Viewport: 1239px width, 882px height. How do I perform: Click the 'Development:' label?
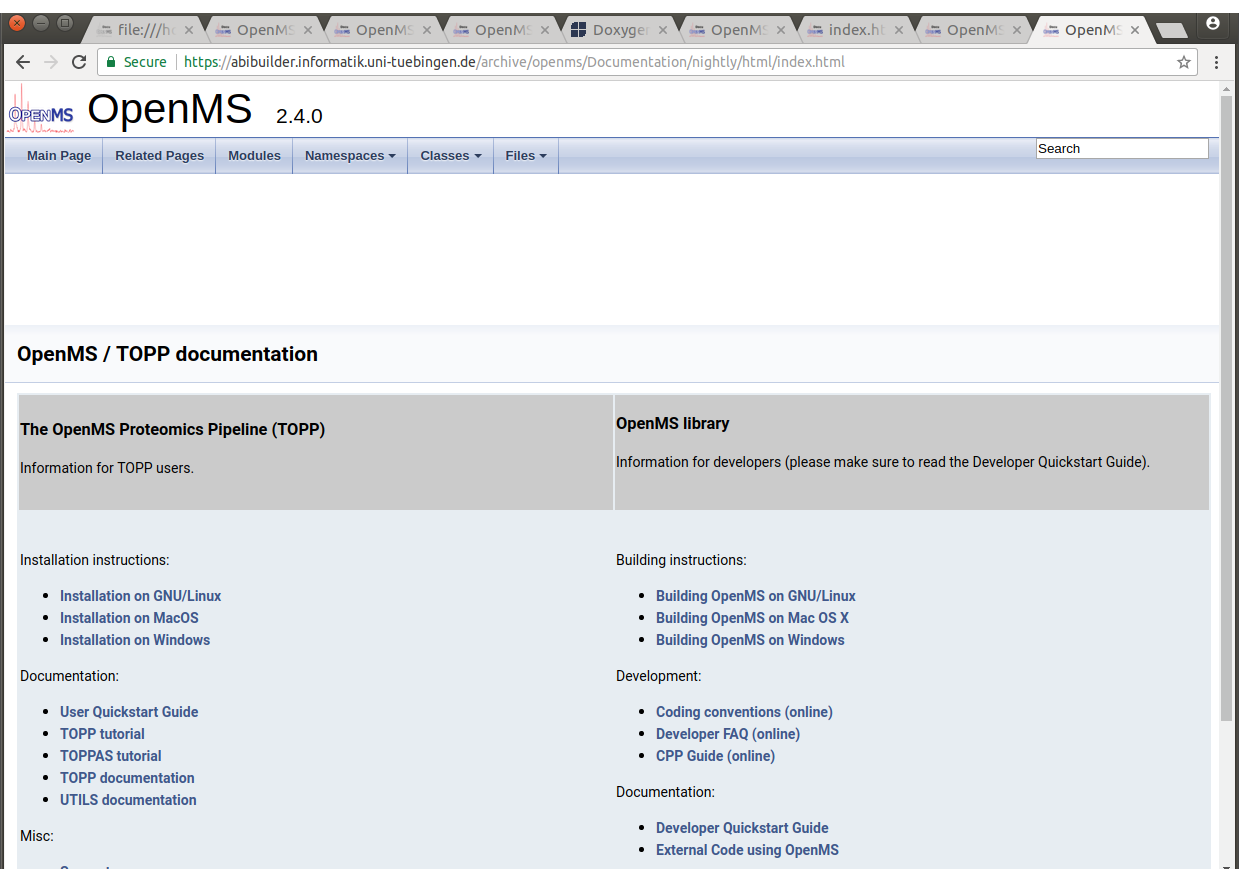pos(659,676)
